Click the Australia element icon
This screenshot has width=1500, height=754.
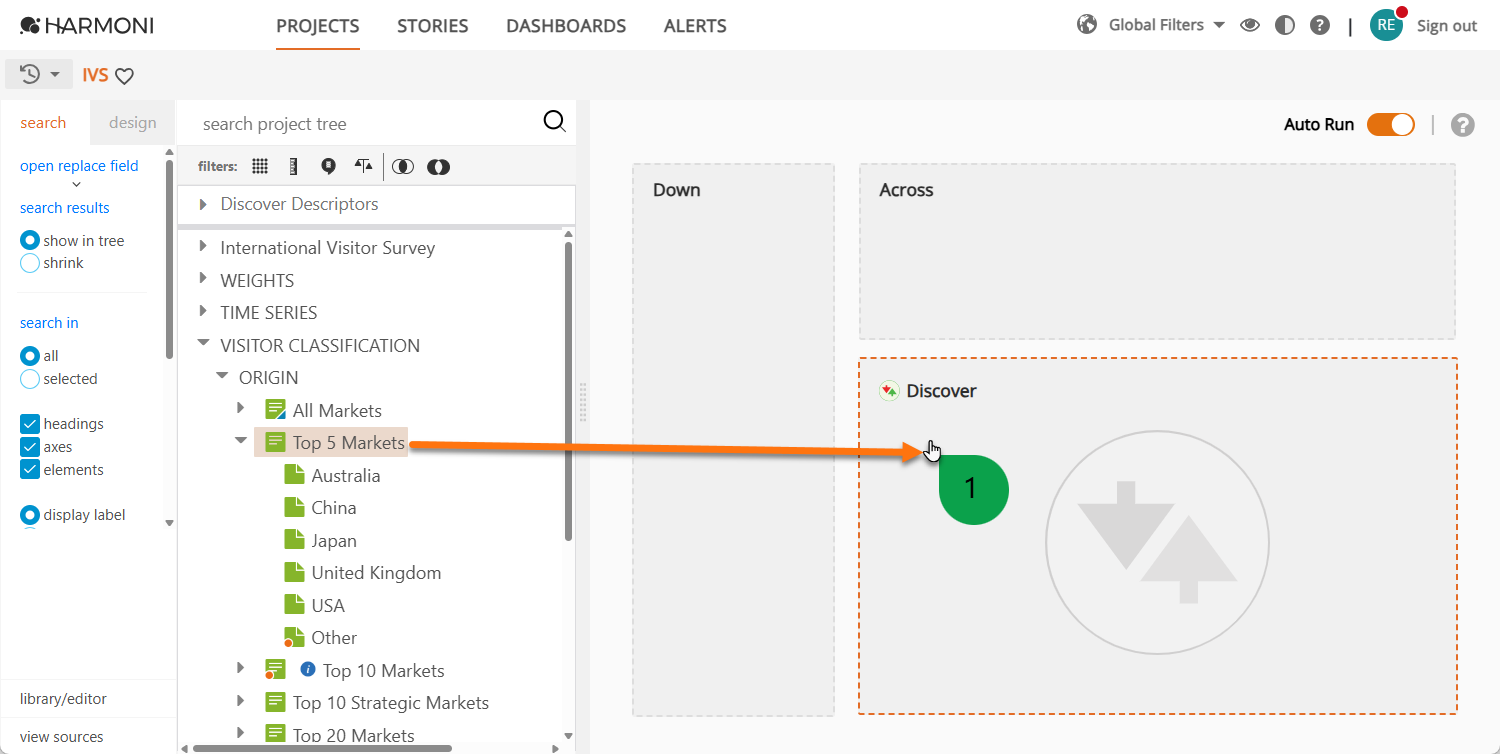[294, 475]
